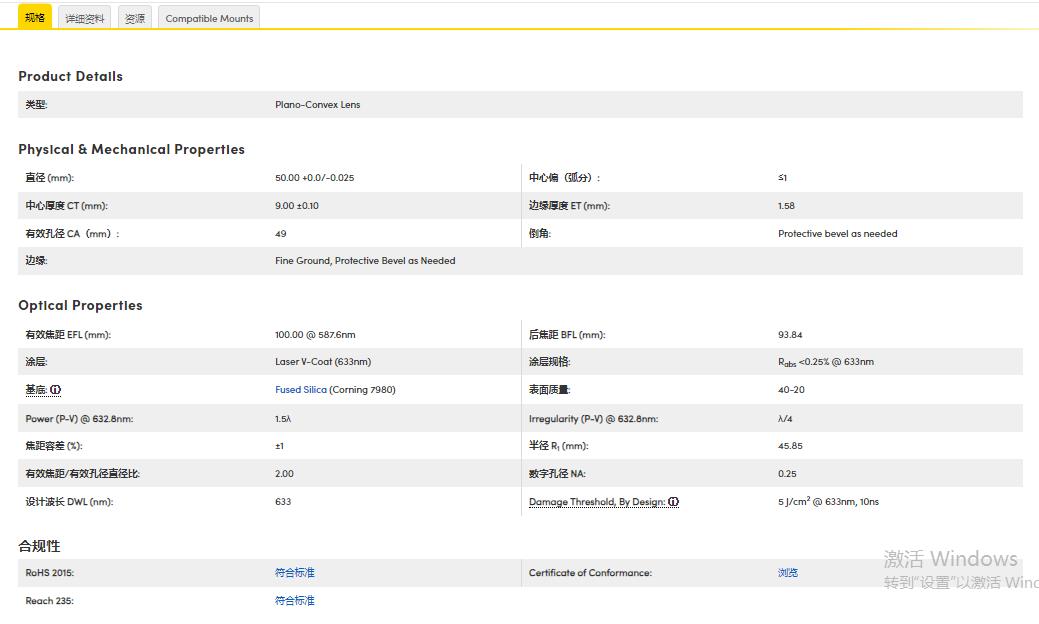Open the Fused Silica link

coord(300,390)
